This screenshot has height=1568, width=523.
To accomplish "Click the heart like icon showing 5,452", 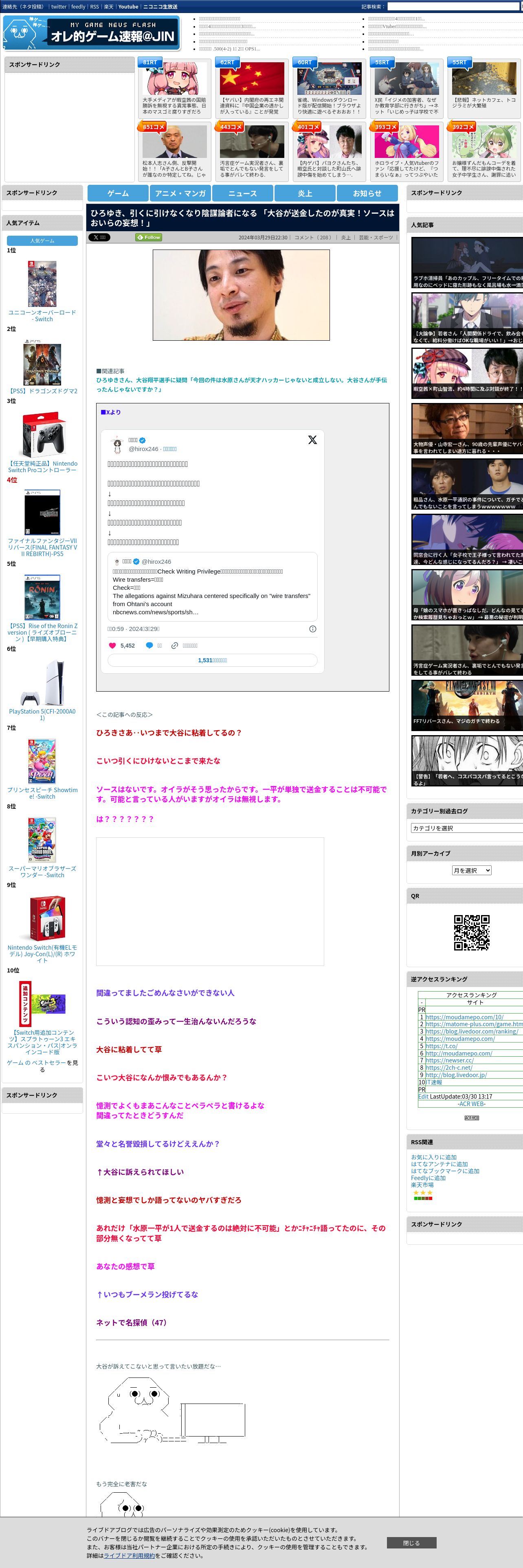I will [x=112, y=645].
